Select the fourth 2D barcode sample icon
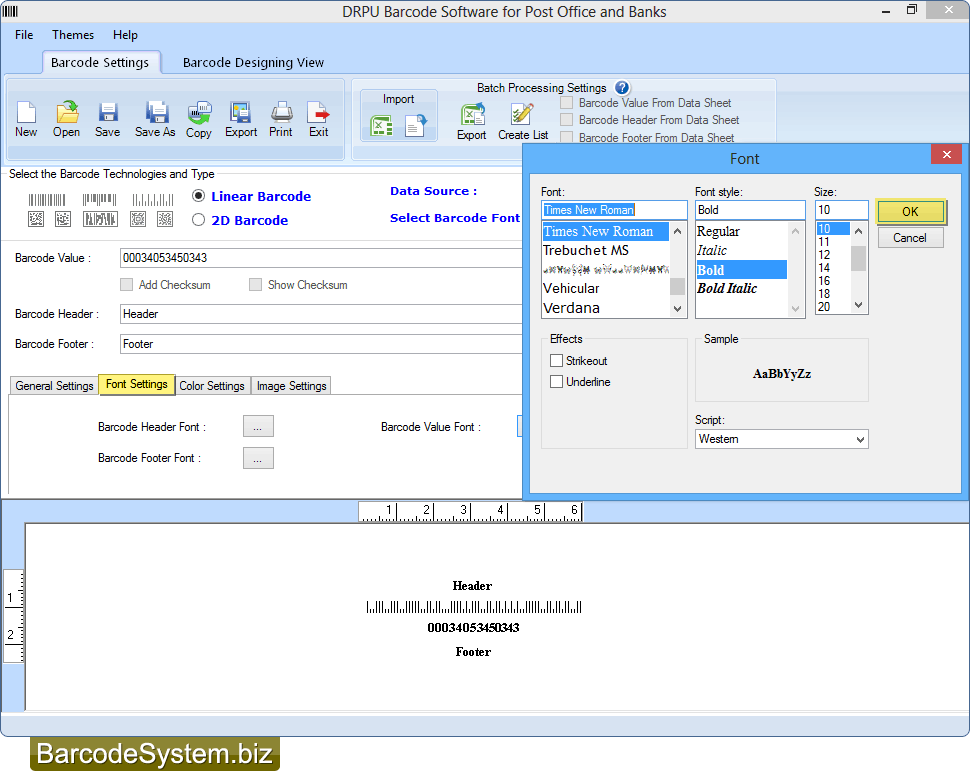 (x=138, y=219)
